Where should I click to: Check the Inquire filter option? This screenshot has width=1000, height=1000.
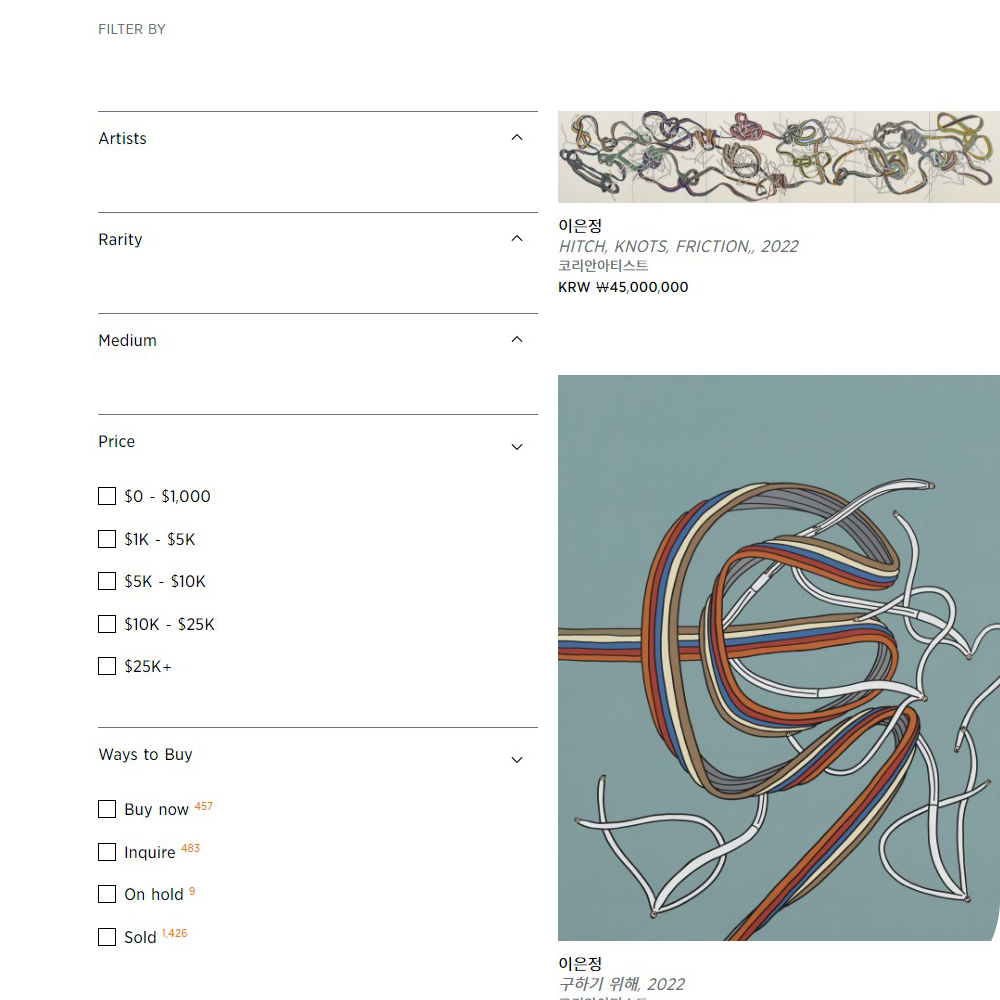tap(107, 852)
